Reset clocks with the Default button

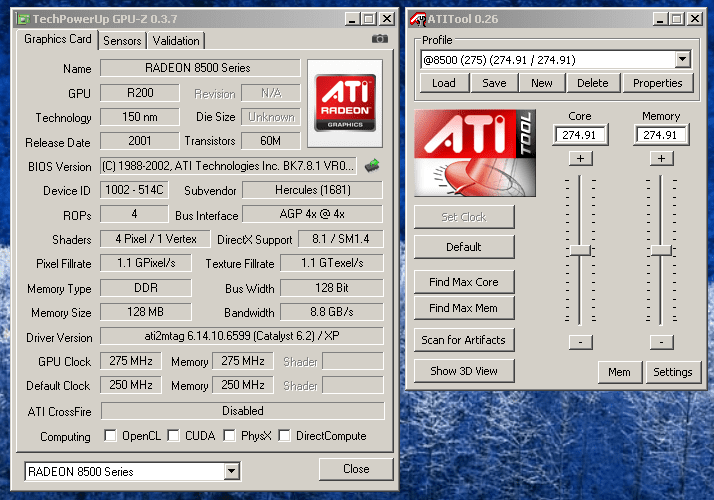tap(464, 247)
